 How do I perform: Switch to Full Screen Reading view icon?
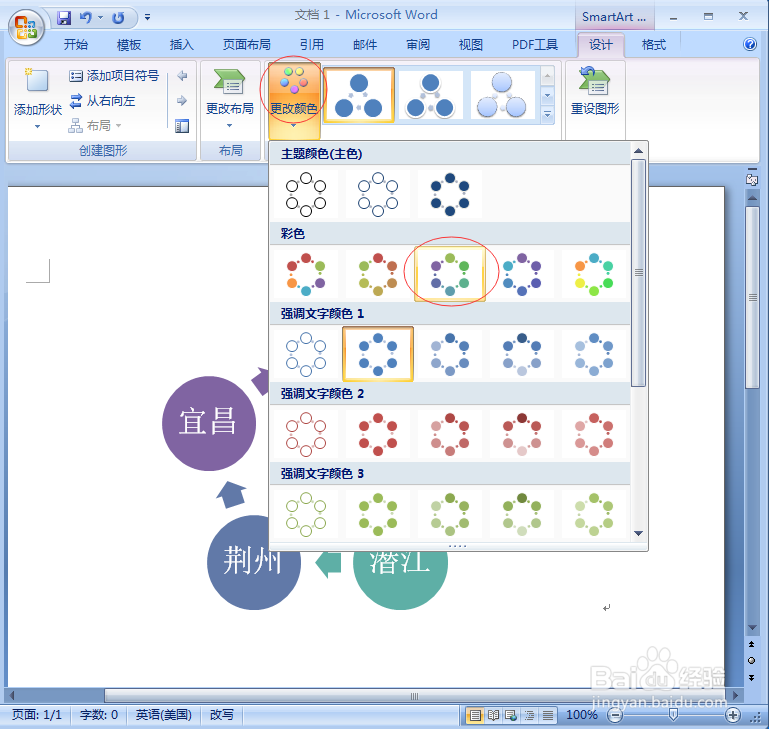pyautogui.click(x=493, y=715)
